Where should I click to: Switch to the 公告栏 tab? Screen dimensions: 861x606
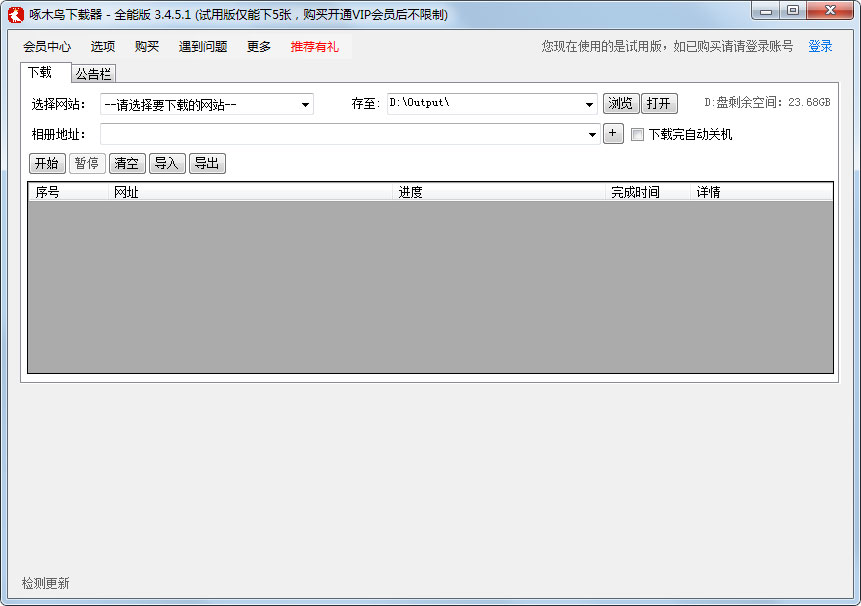point(93,74)
